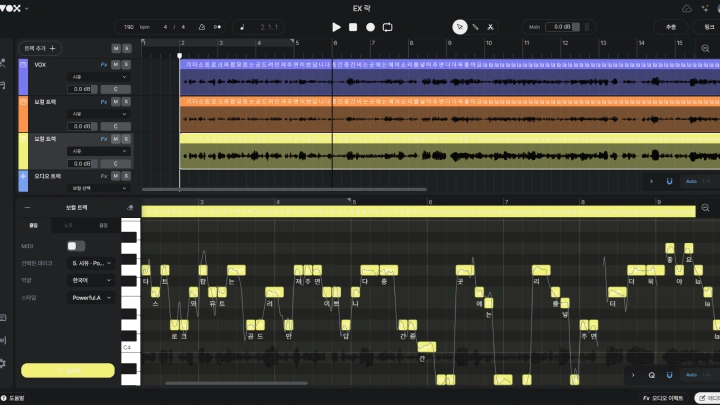The width and height of the screenshot is (720, 405).
Task: Open the selected take dropdown '5. 시유'
Action: (91, 263)
